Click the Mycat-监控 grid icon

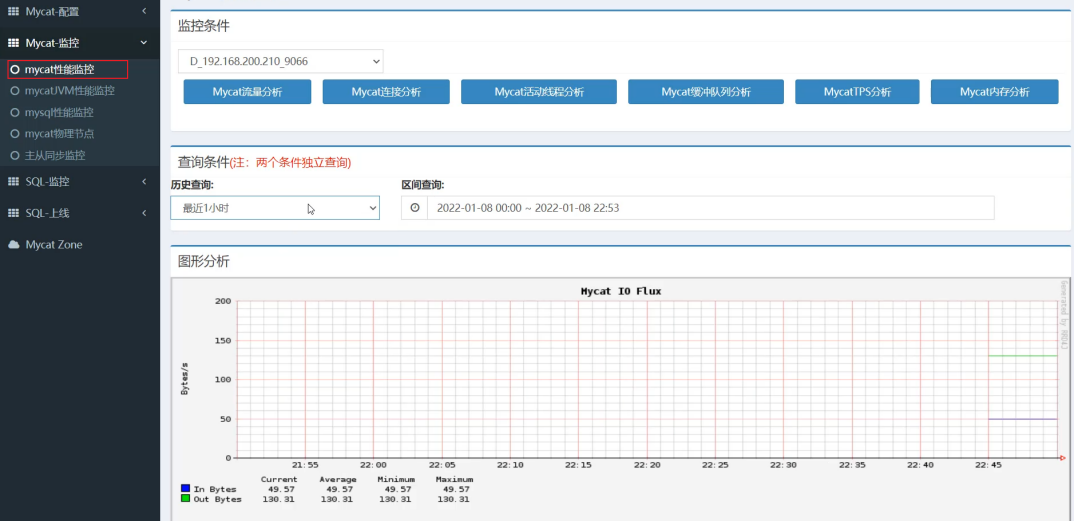(x=13, y=42)
